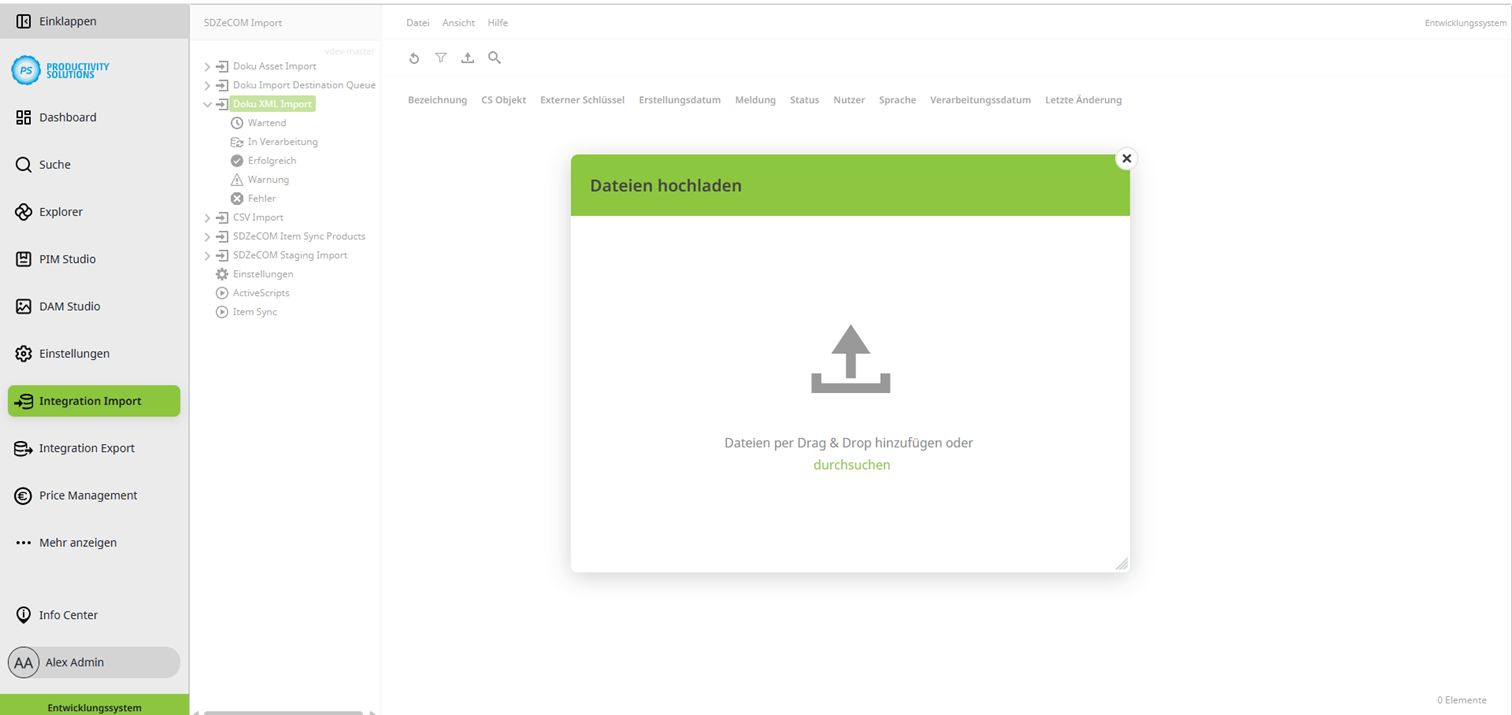
Task: Open the Datei menu
Action: 417,22
